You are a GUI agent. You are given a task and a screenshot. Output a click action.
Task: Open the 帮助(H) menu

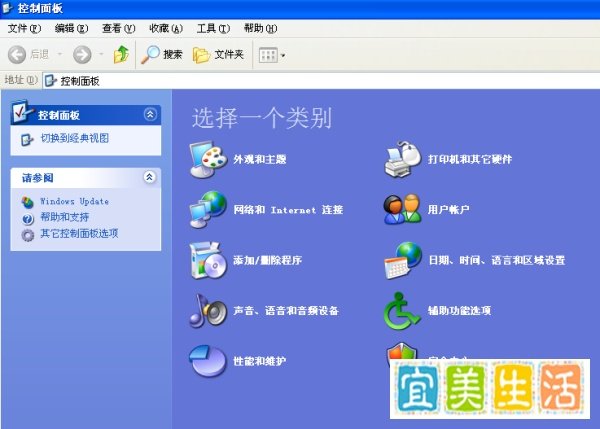point(261,28)
